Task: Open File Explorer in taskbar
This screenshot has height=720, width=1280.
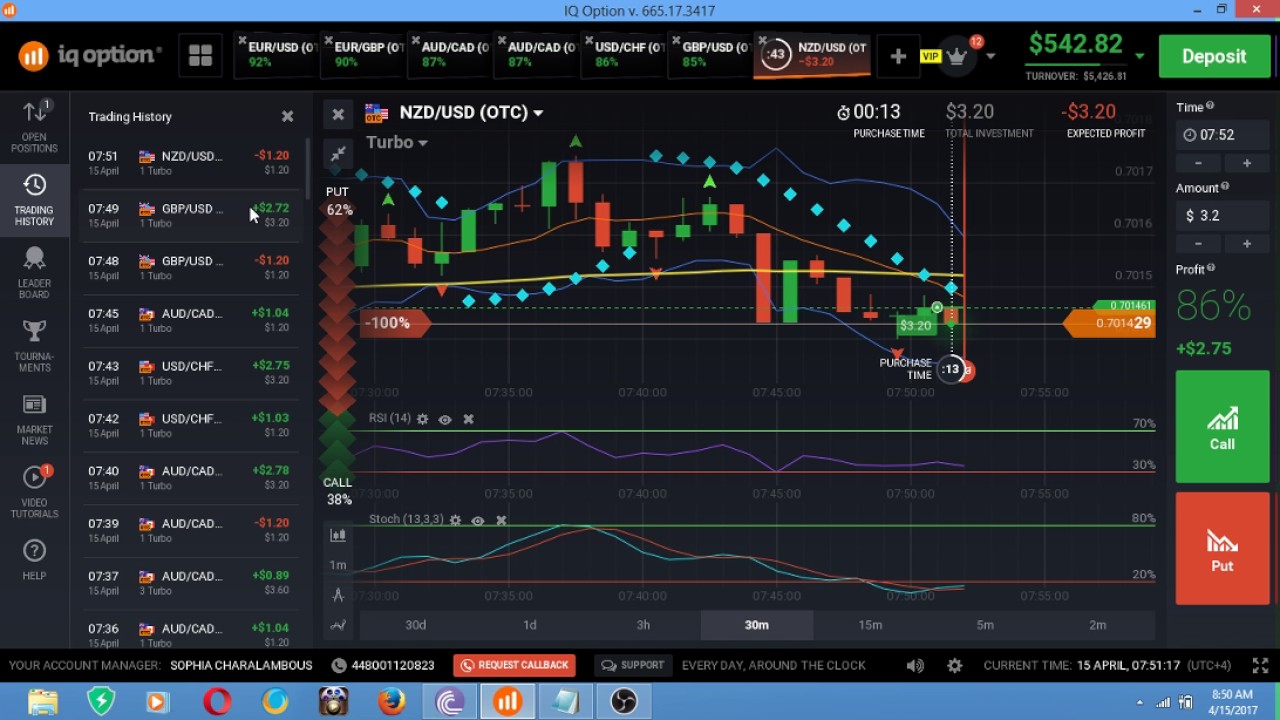Action: pyautogui.click(x=42, y=702)
